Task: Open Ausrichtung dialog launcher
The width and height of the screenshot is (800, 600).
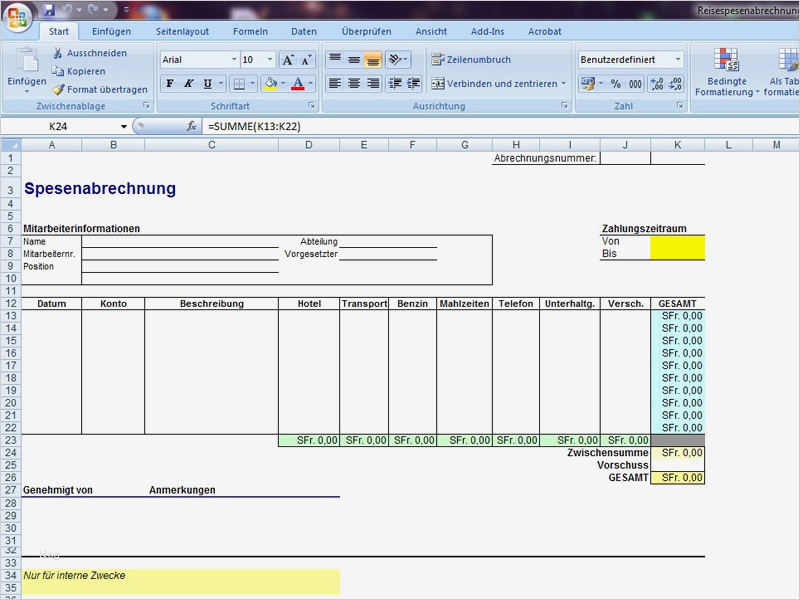Action: 564,106
